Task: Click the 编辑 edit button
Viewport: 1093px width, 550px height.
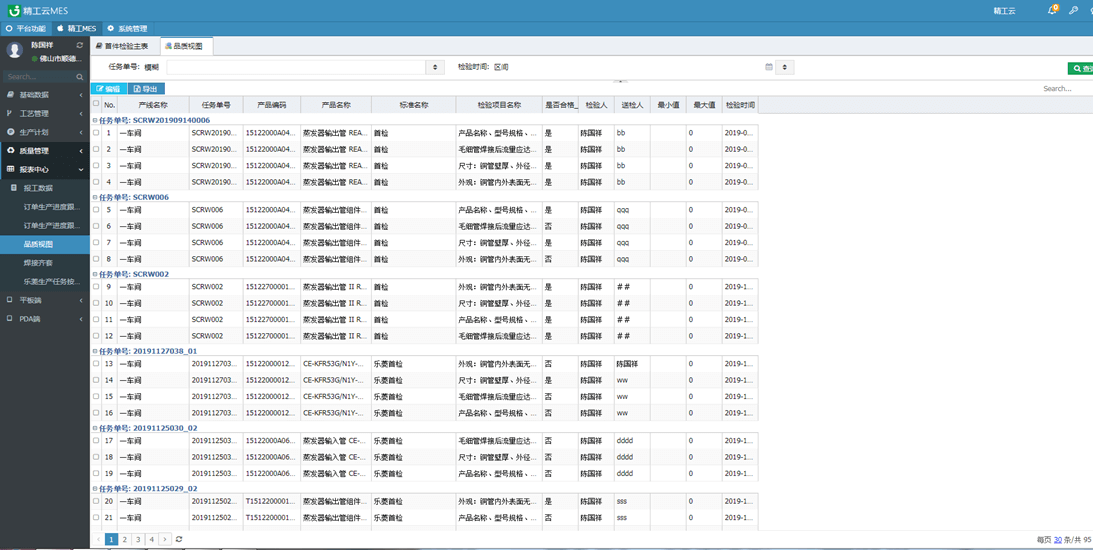Action: click(x=109, y=89)
